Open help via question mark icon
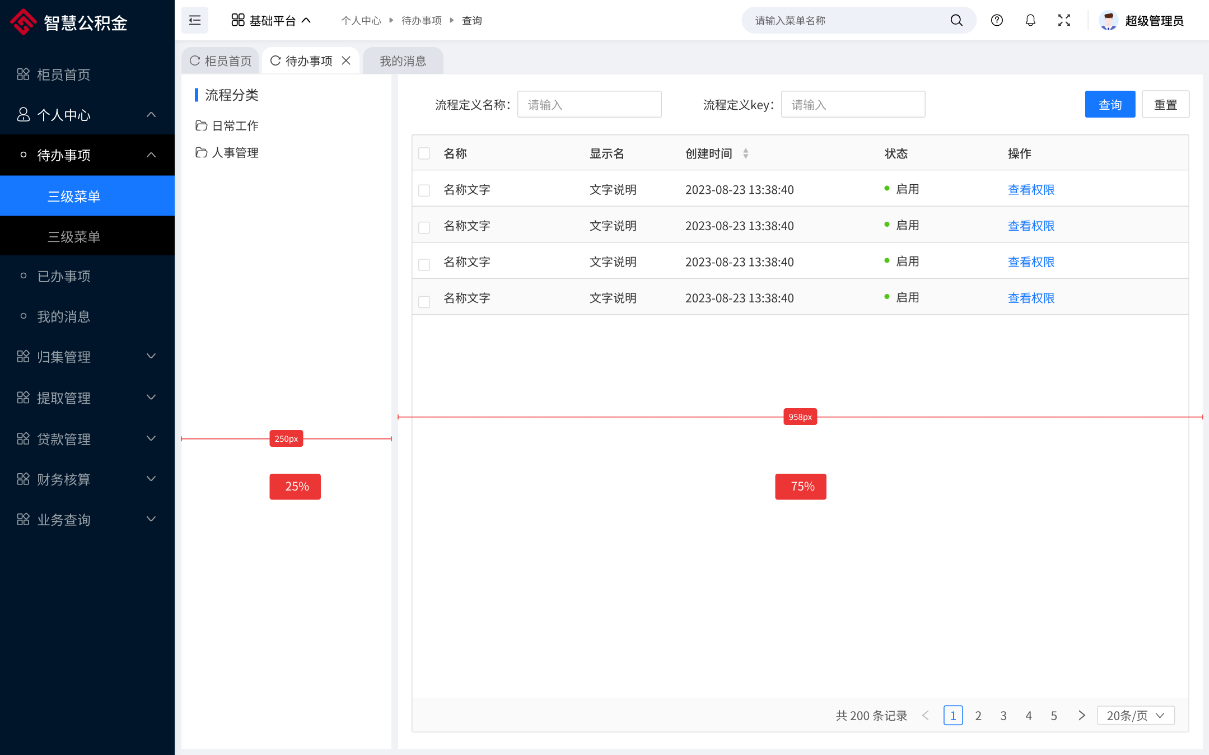This screenshot has height=755, width=1209. (997, 20)
